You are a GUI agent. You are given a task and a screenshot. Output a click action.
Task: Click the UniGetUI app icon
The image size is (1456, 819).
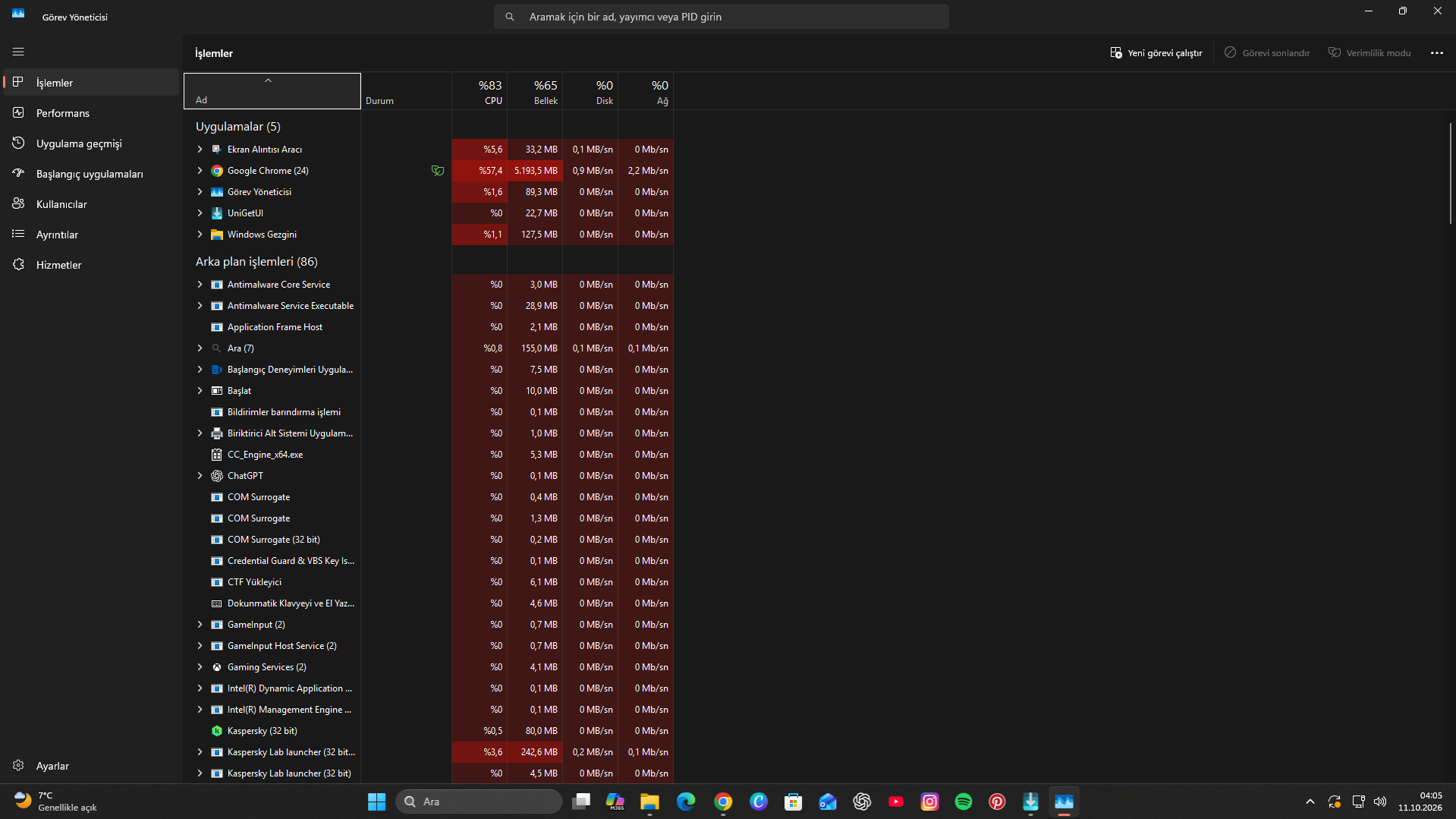point(217,213)
